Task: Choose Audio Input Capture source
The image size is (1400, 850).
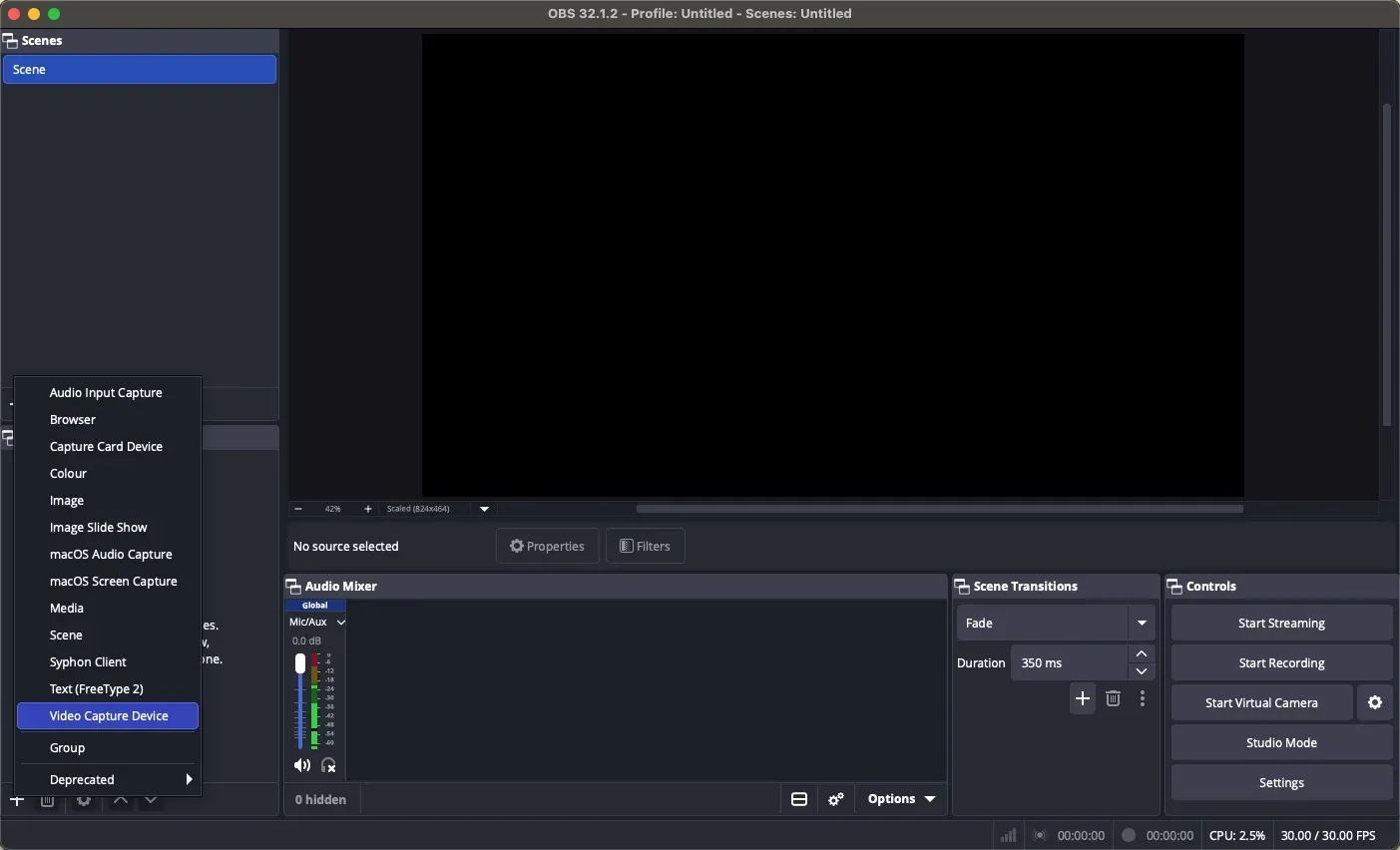Action: pos(108,393)
